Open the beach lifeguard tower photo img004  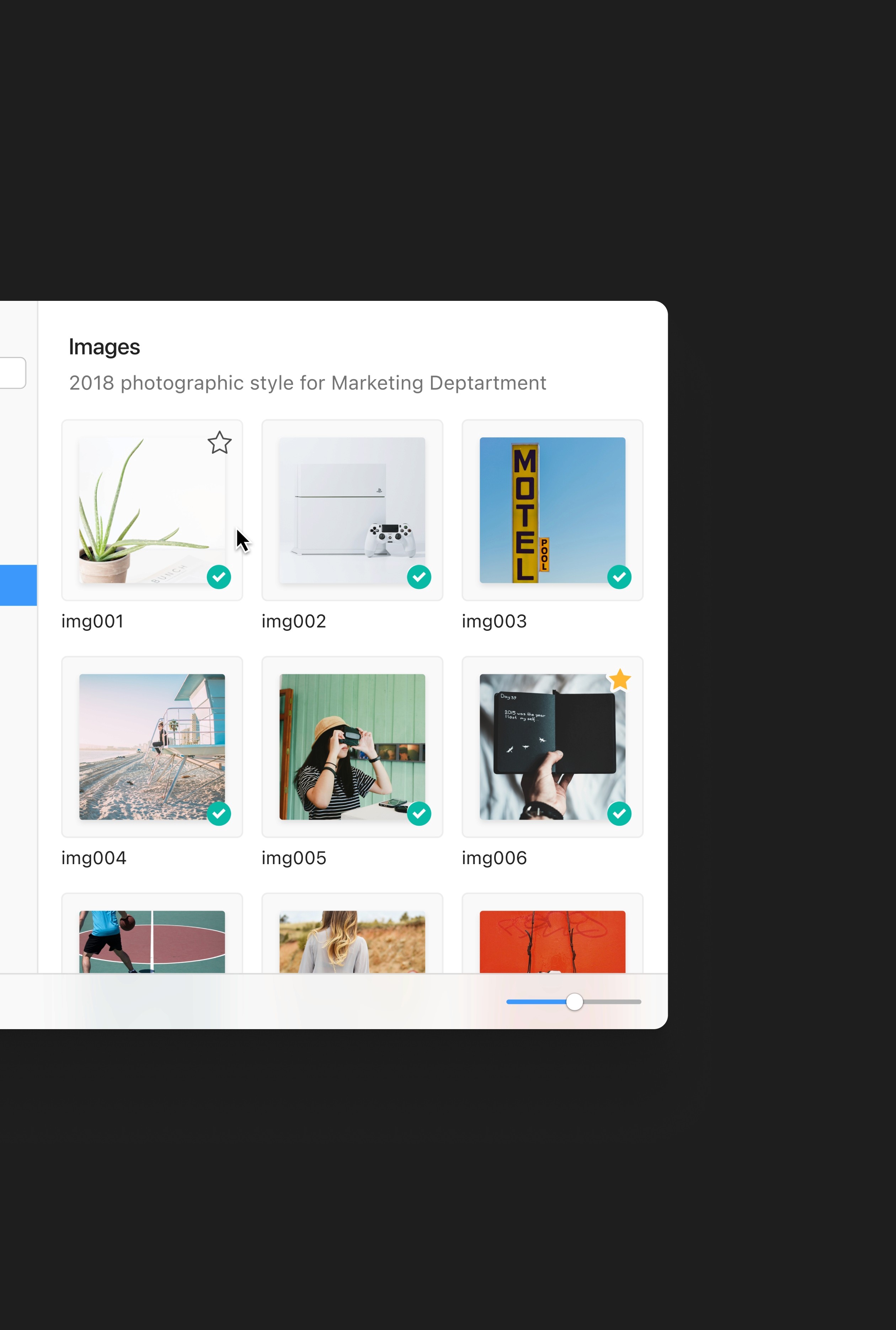(x=151, y=746)
